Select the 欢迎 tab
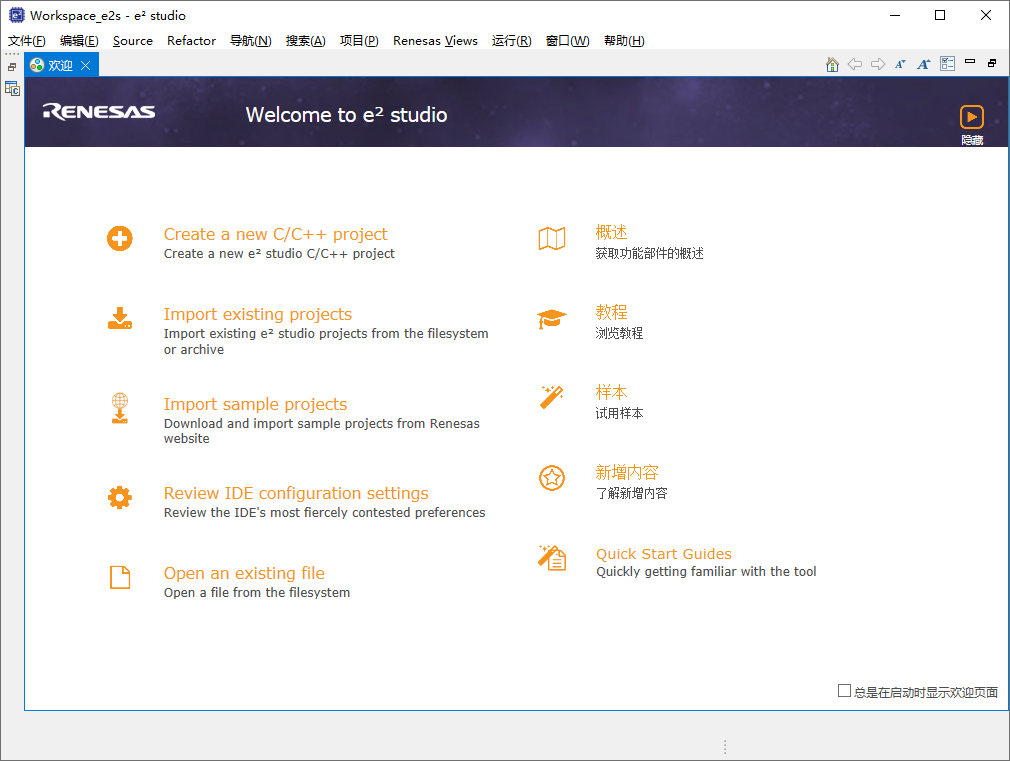The width and height of the screenshot is (1010, 761). point(55,63)
